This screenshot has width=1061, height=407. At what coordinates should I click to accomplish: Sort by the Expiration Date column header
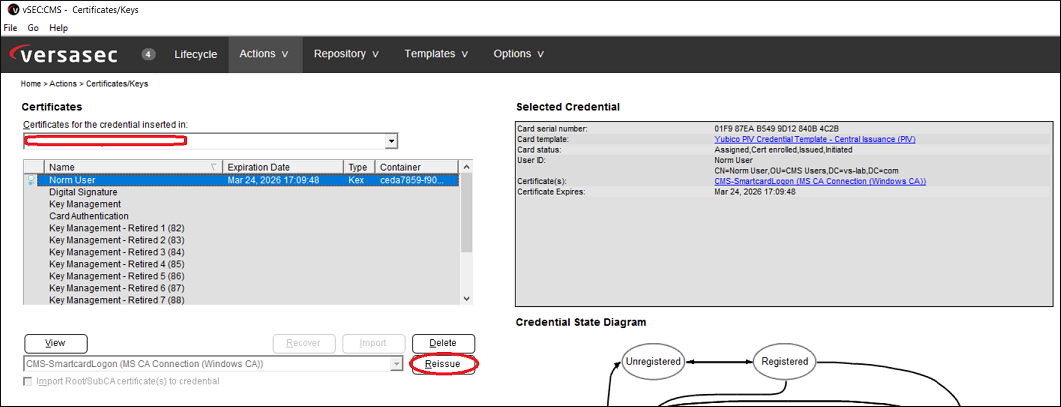[283, 167]
